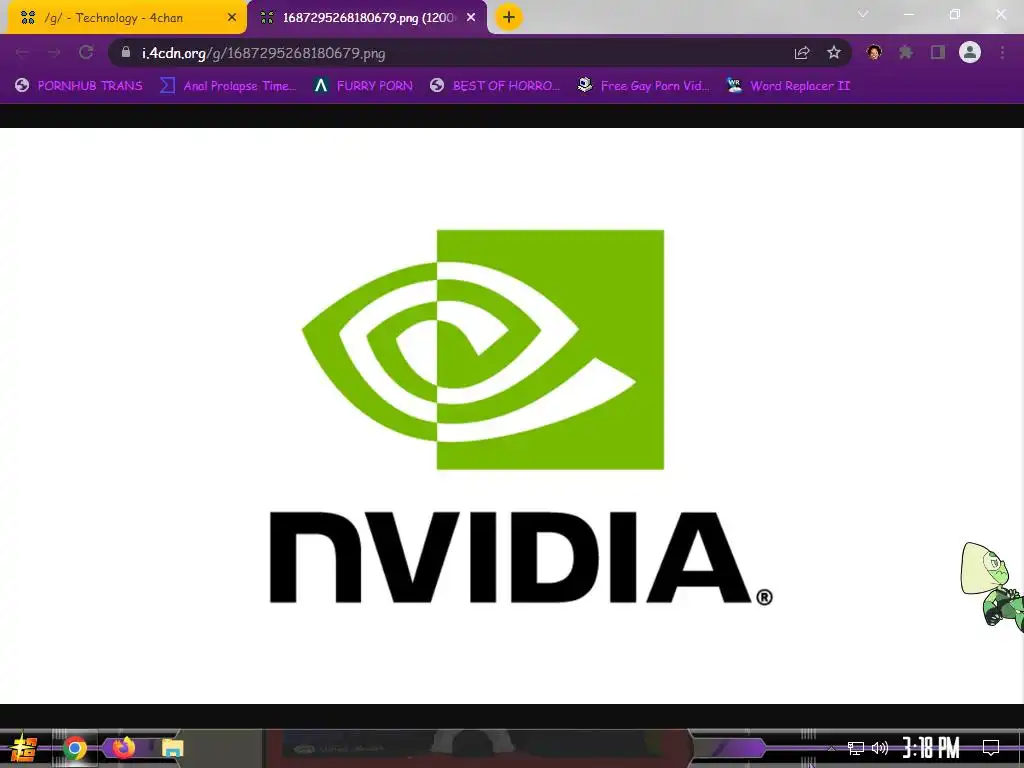Go back with the back arrow
Screen dimensions: 1024x768
(x=22, y=53)
